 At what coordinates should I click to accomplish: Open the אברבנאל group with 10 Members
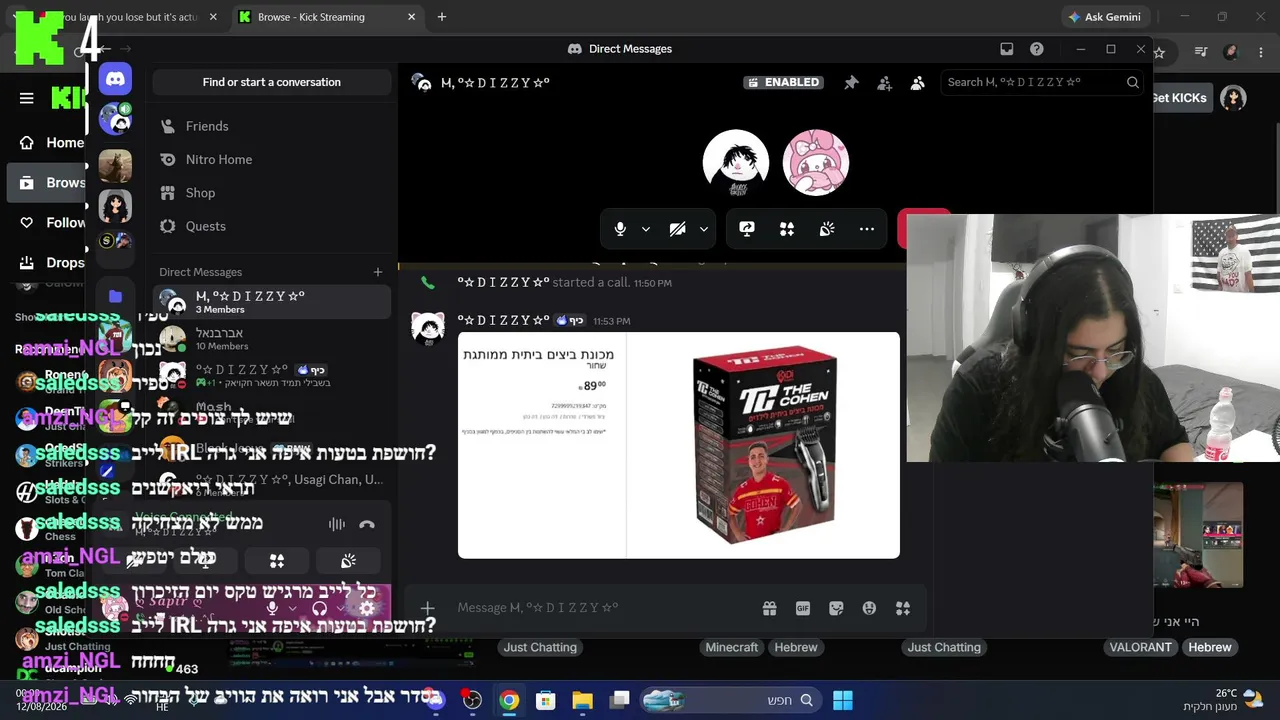(272, 339)
